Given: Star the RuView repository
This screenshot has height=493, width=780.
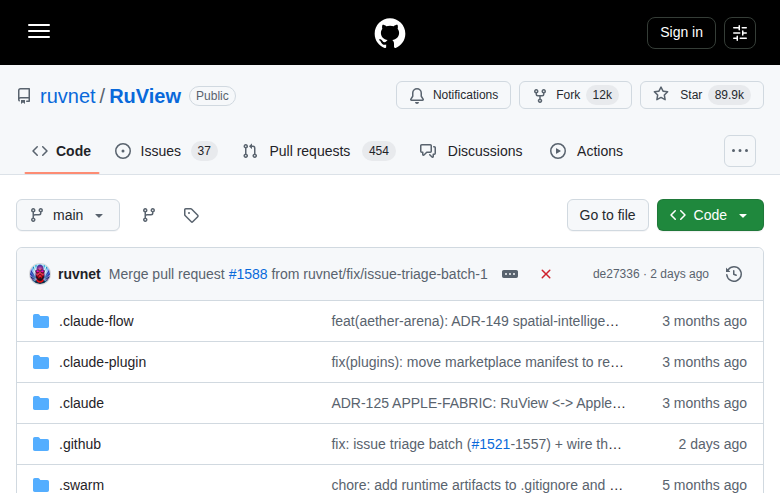Looking at the screenshot, I should point(701,95).
